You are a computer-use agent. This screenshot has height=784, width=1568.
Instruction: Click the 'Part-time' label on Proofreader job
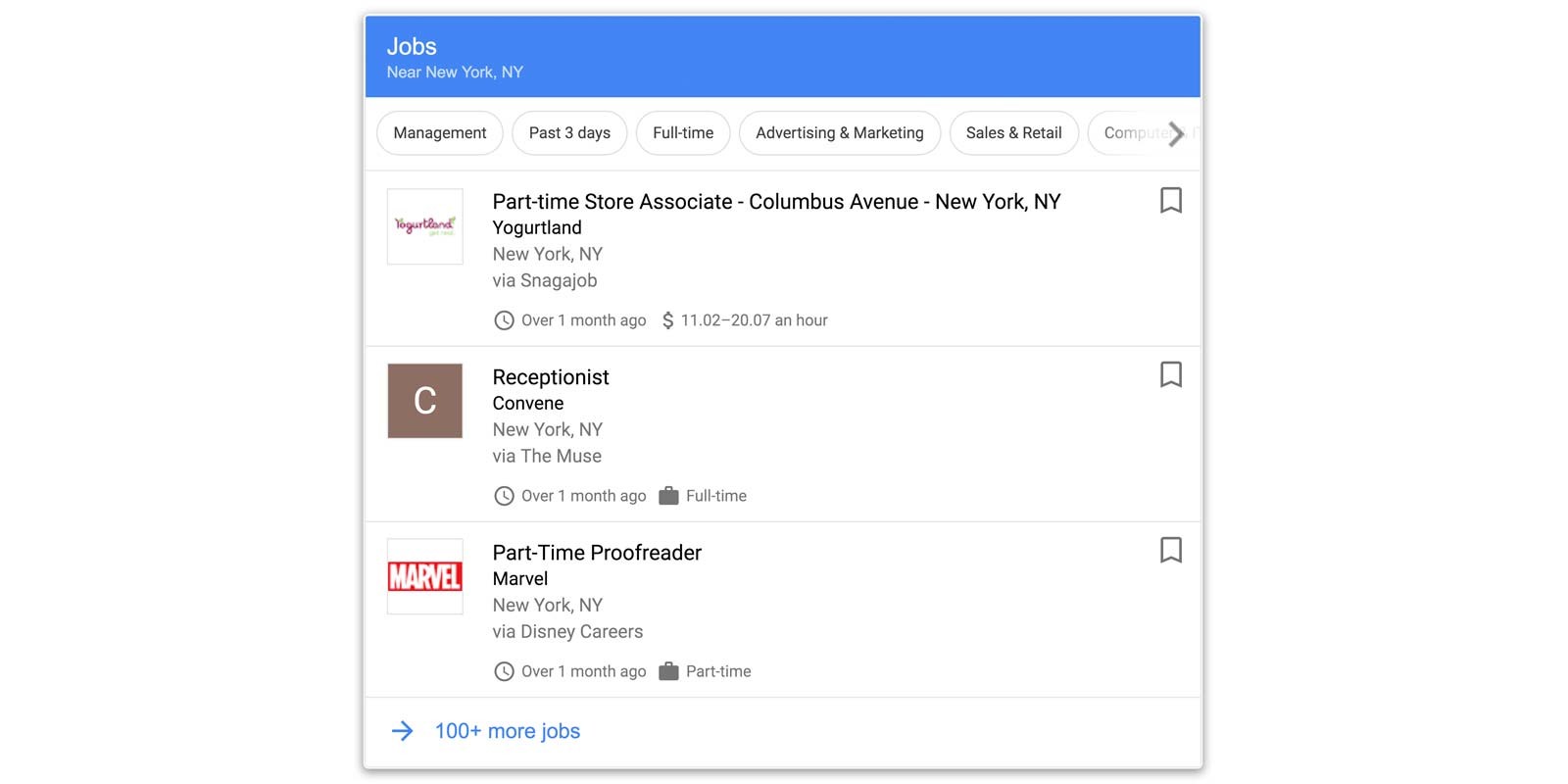[718, 671]
